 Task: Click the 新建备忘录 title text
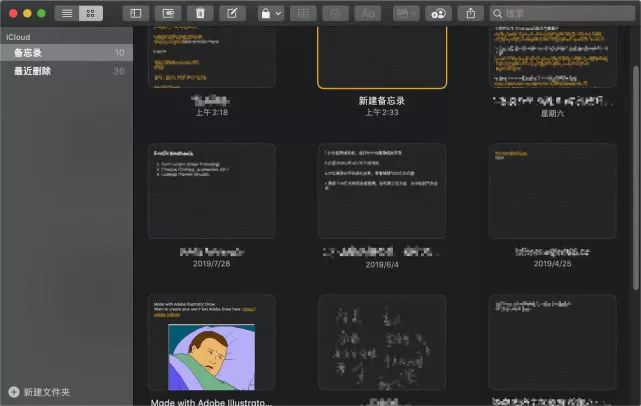click(x=382, y=101)
